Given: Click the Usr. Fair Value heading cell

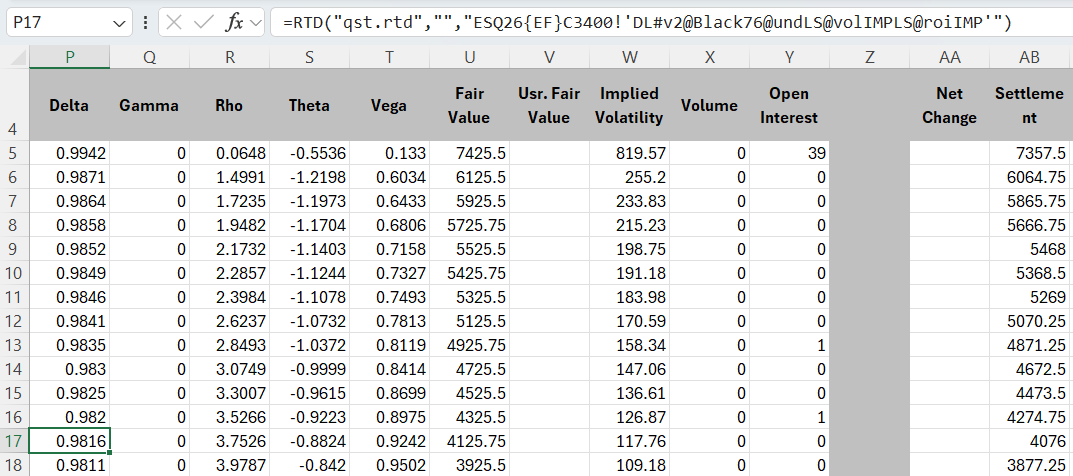Looking at the screenshot, I should pos(550,105).
